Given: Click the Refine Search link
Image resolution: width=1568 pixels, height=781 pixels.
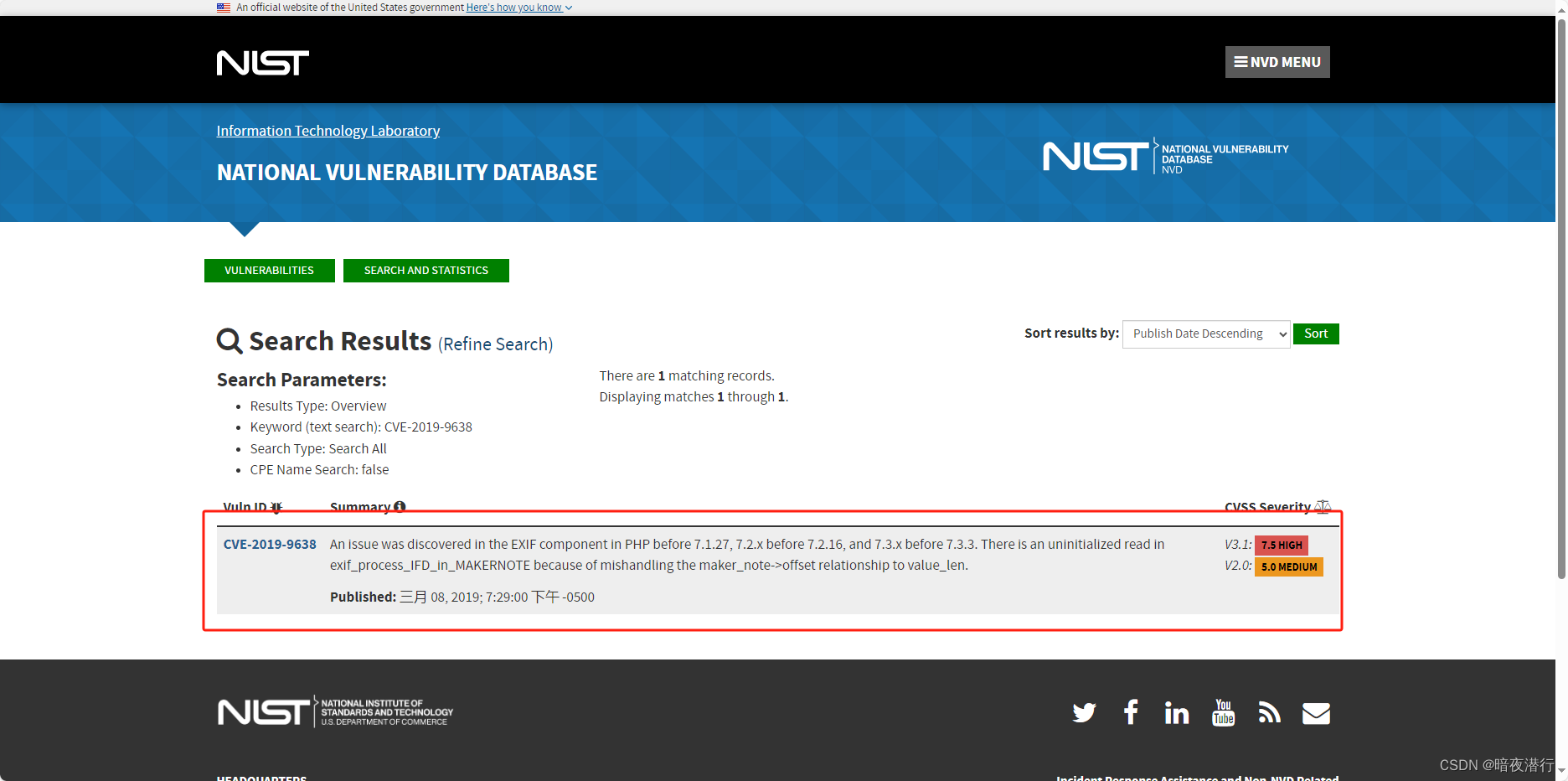Looking at the screenshot, I should tap(496, 344).
